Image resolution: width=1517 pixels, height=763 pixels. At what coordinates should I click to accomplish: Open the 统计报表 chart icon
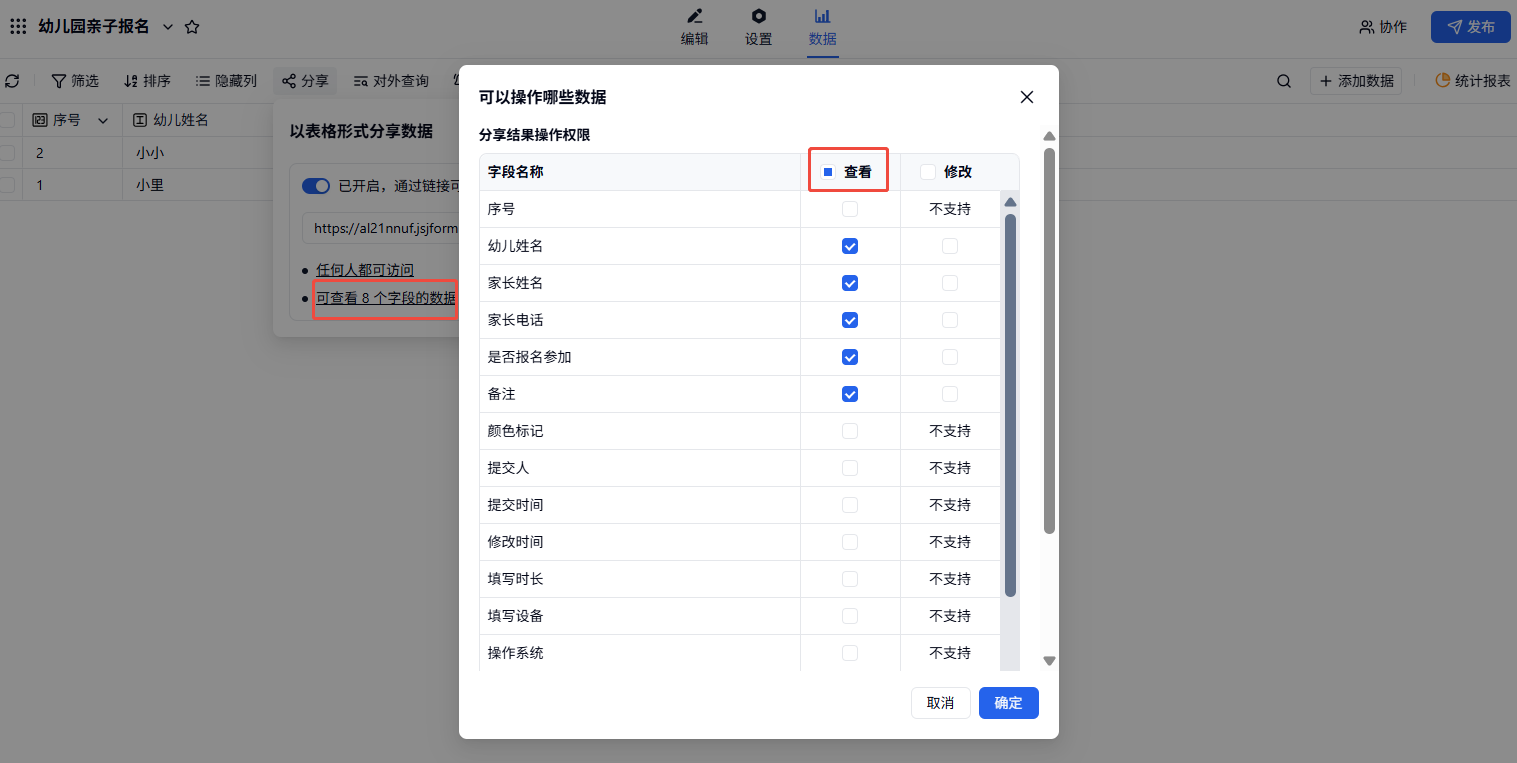tap(1442, 81)
